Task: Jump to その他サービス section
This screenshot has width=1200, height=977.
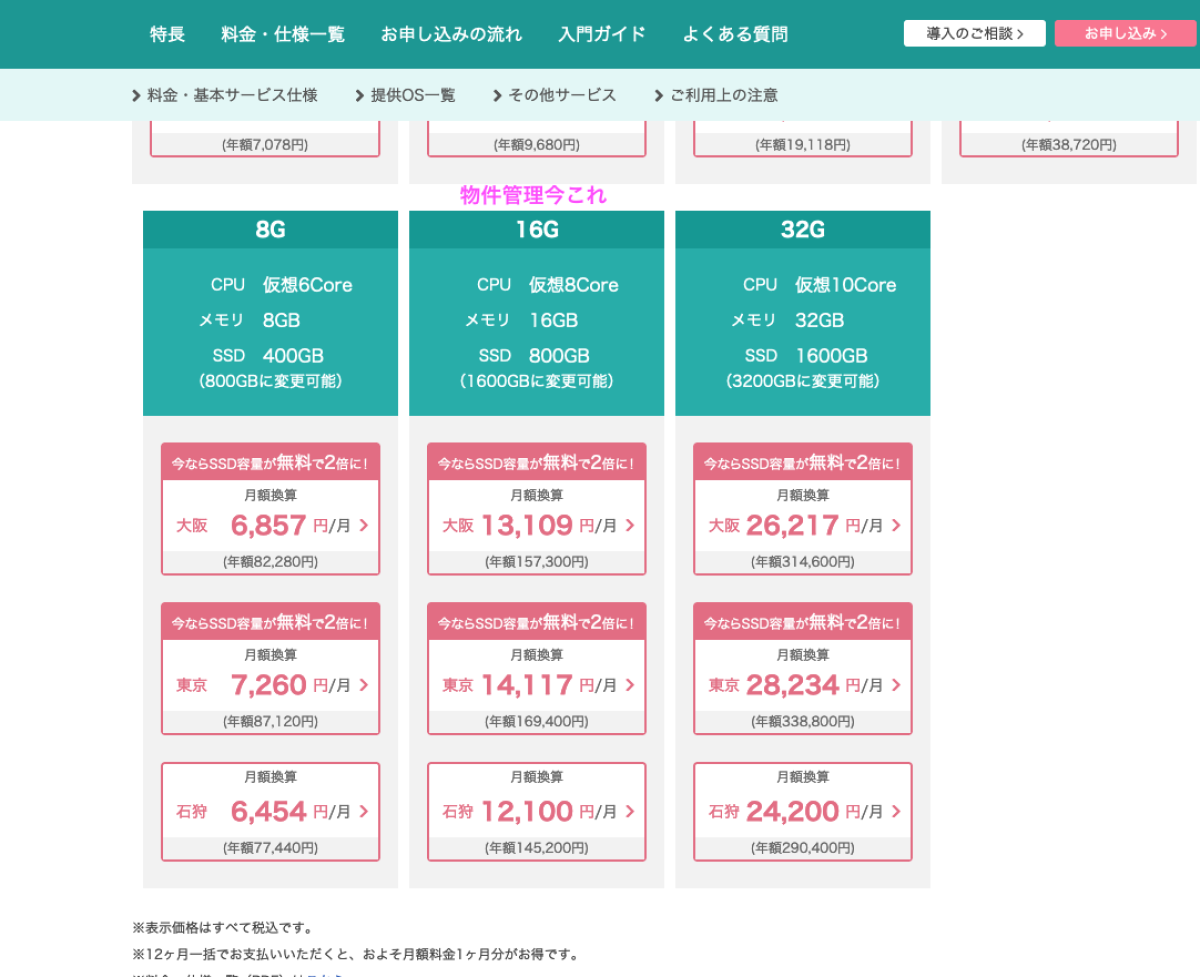Action: point(554,96)
